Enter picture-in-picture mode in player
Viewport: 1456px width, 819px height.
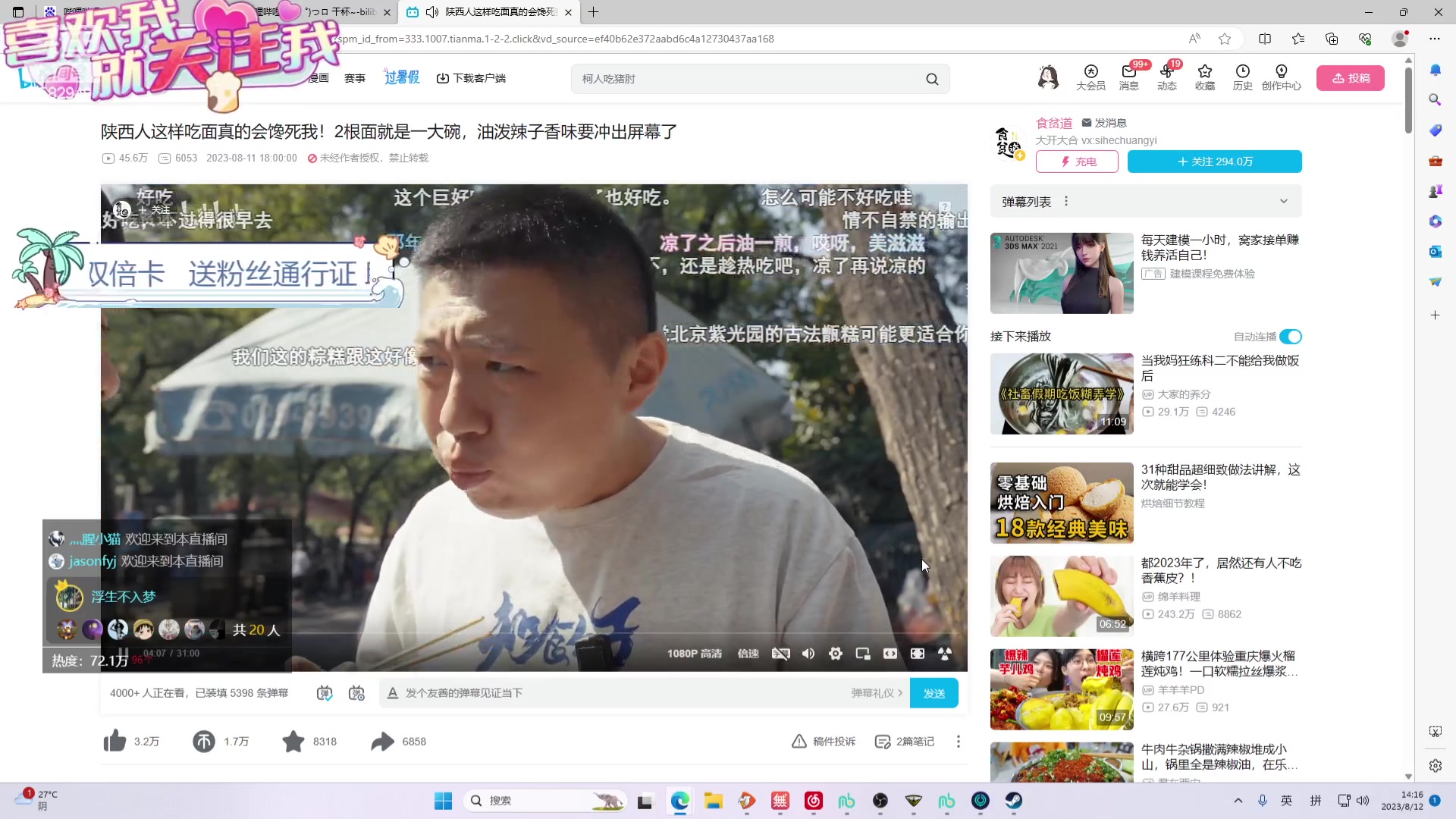click(x=863, y=654)
